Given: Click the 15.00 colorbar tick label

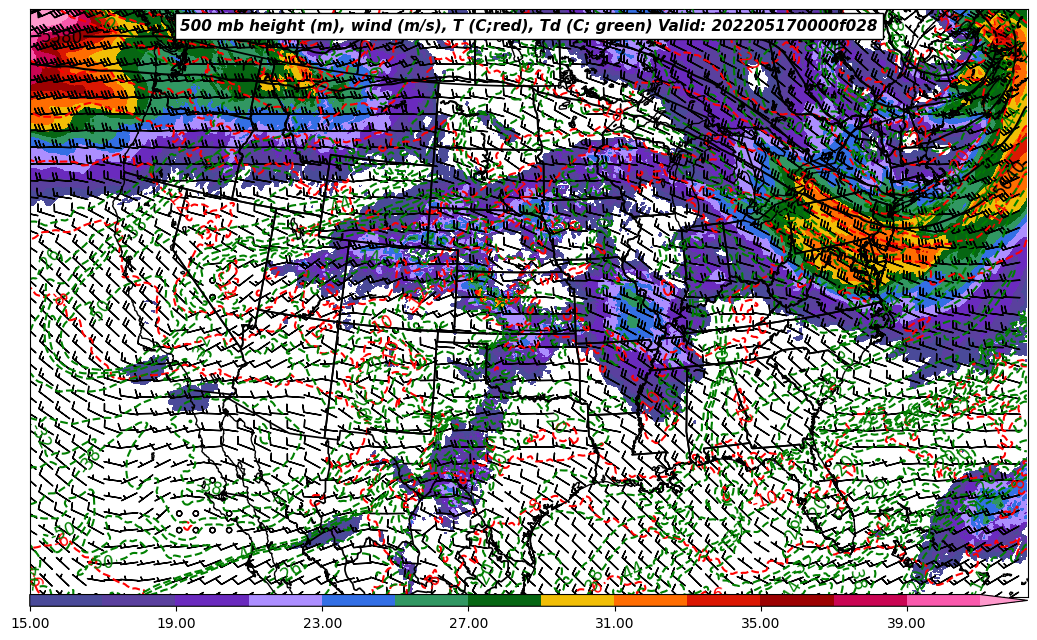Looking at the screenshot, I should click(x=30, y=623).
